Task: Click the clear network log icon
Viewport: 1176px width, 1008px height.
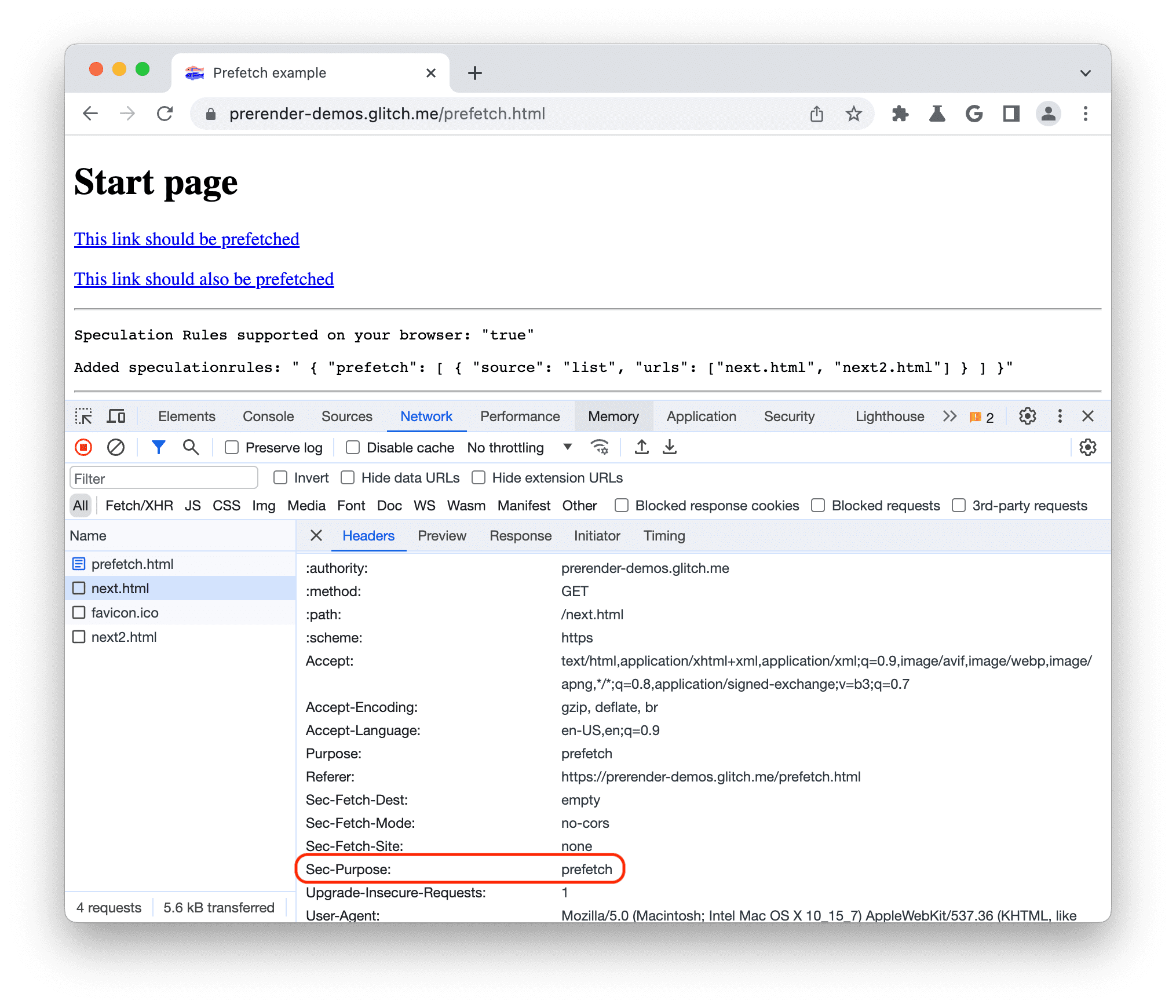Action: 115,448
